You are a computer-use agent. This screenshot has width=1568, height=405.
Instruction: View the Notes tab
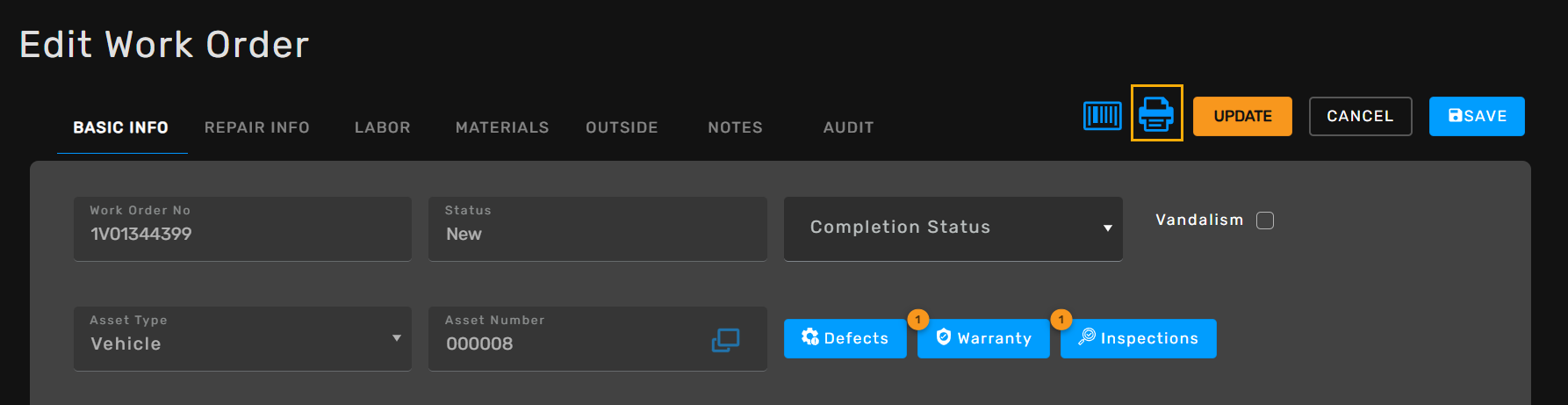(735, 127)
